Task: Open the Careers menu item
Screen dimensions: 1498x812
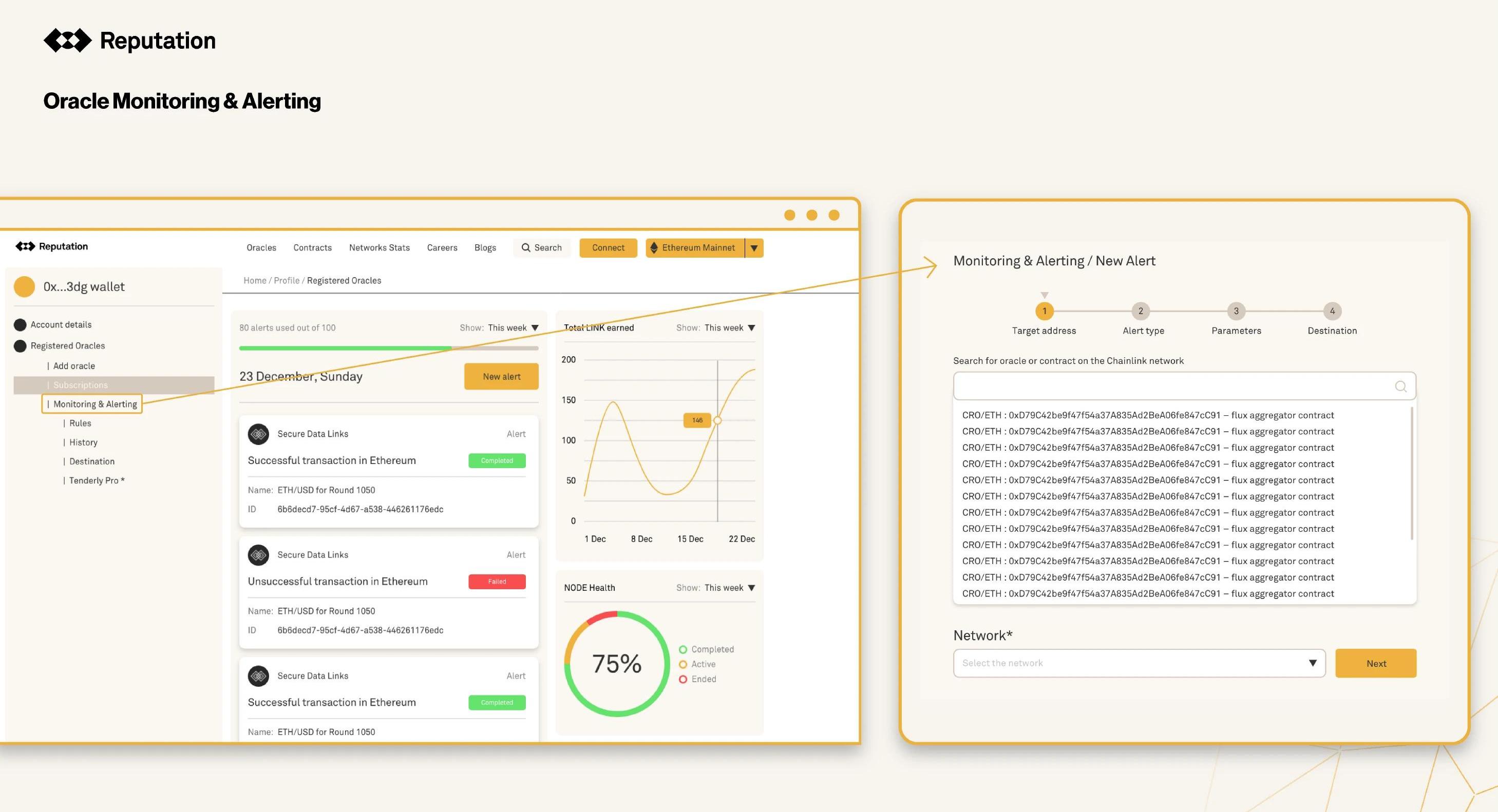Action: [x=442, y=247]
